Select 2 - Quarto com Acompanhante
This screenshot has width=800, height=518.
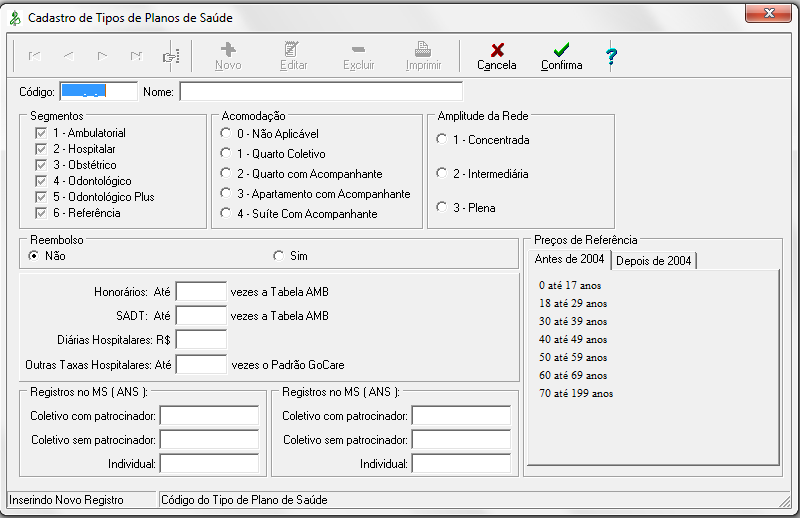click(226, 172)
